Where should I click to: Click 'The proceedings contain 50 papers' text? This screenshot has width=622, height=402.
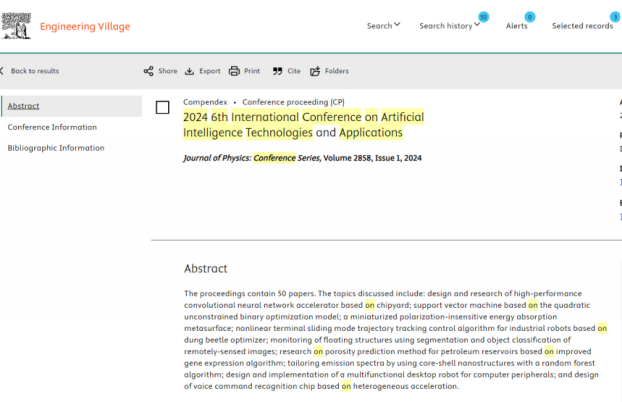[x=250, y=293]
